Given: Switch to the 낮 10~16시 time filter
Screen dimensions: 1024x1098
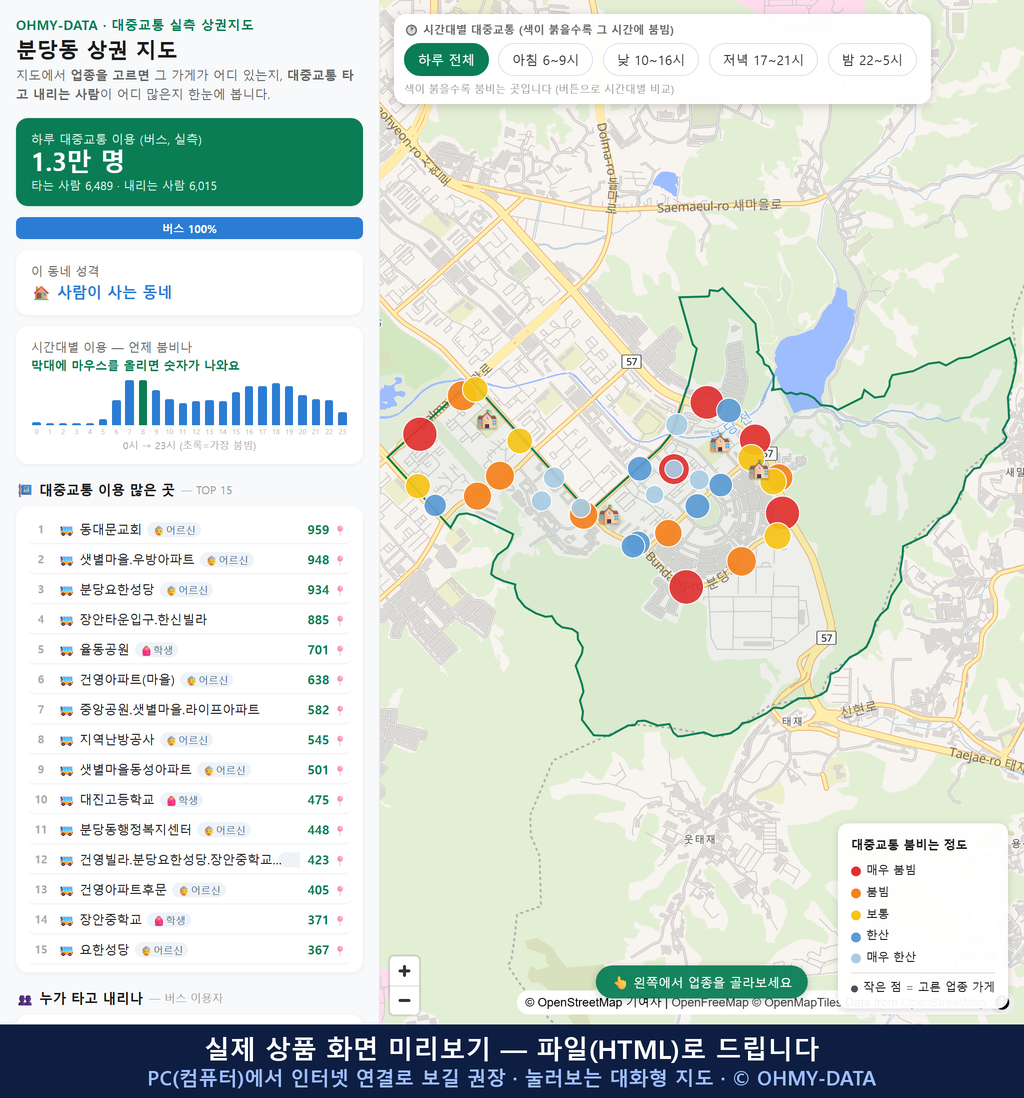Looking at the screenshot, I should click(651, 60).
